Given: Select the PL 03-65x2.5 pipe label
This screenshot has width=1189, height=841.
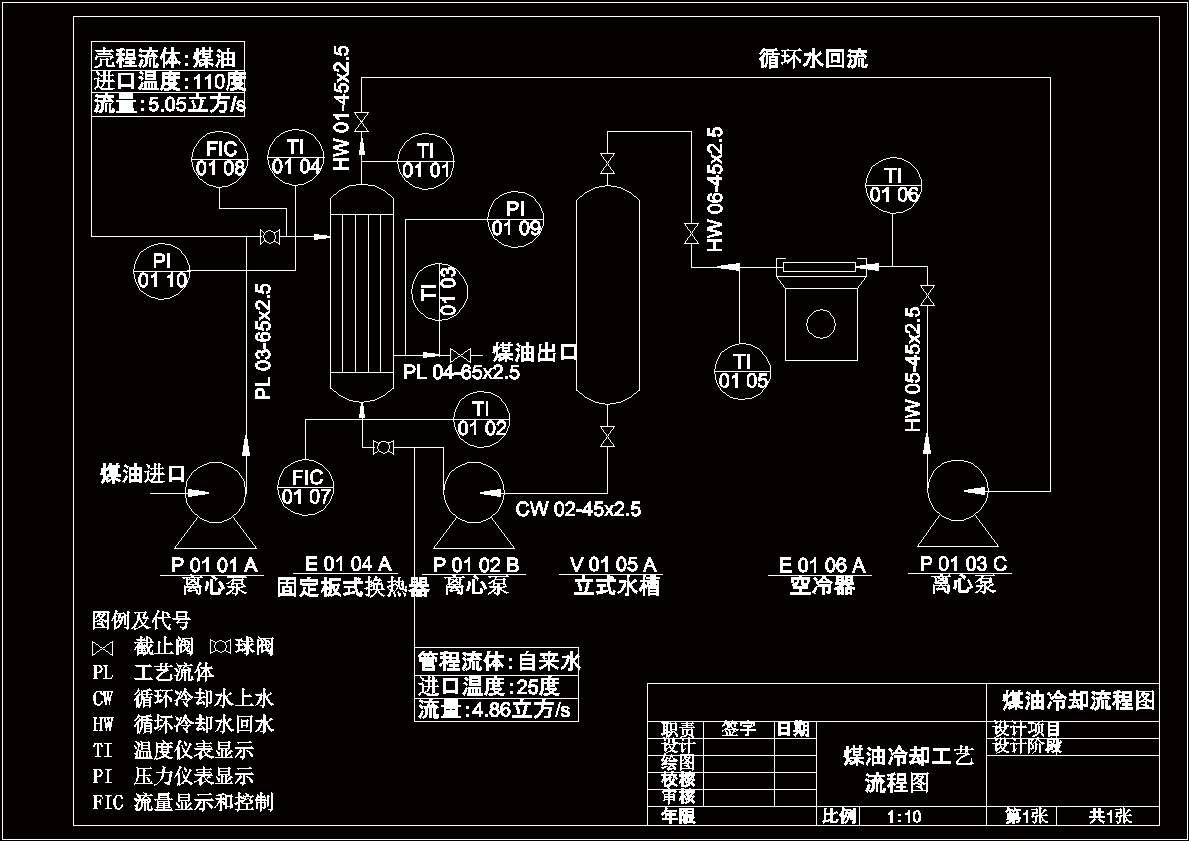Looking at the screenshot, I should [x=262, y=341].
